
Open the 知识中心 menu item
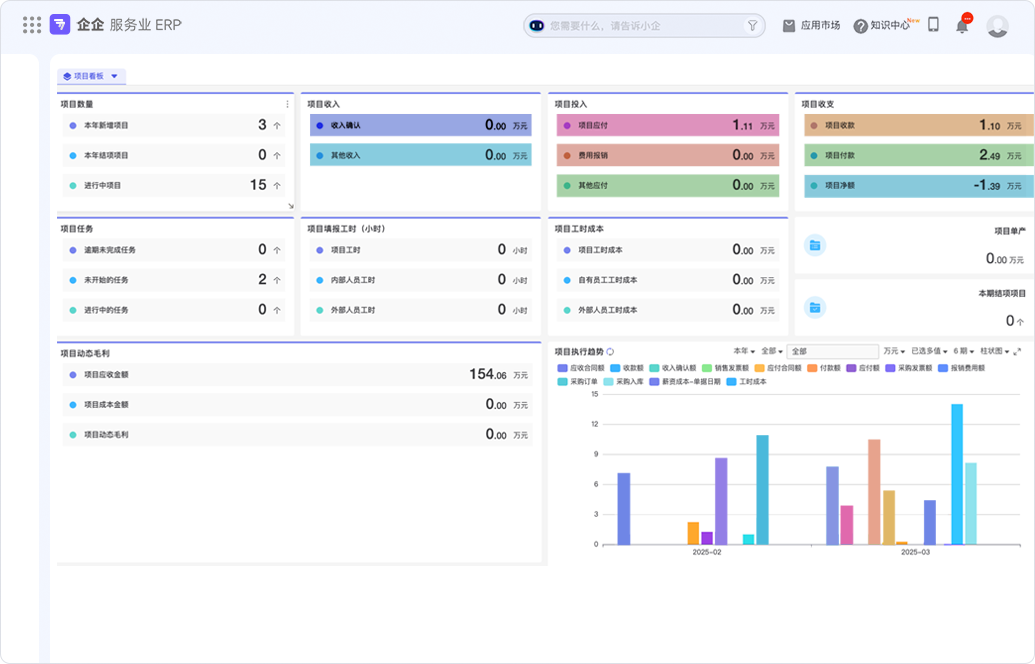(881, 26)
